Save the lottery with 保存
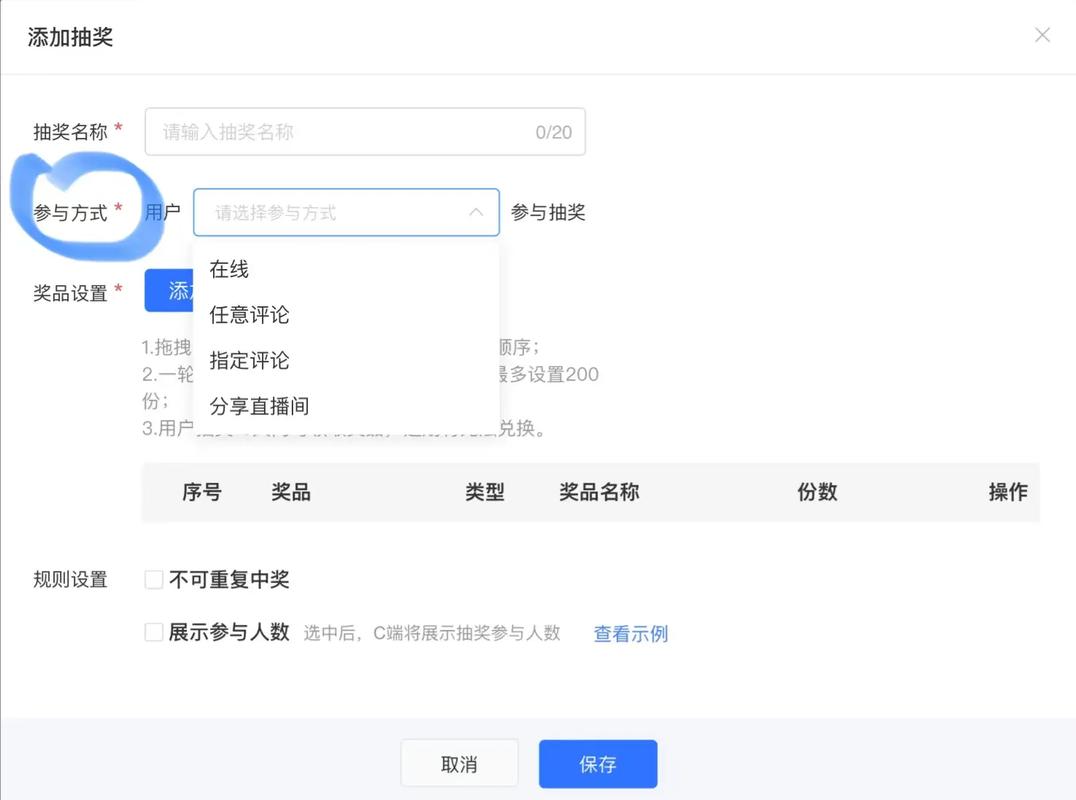The height and width of the screenshot is (800, 1076). pyautogui.click(x=598, y=764)
